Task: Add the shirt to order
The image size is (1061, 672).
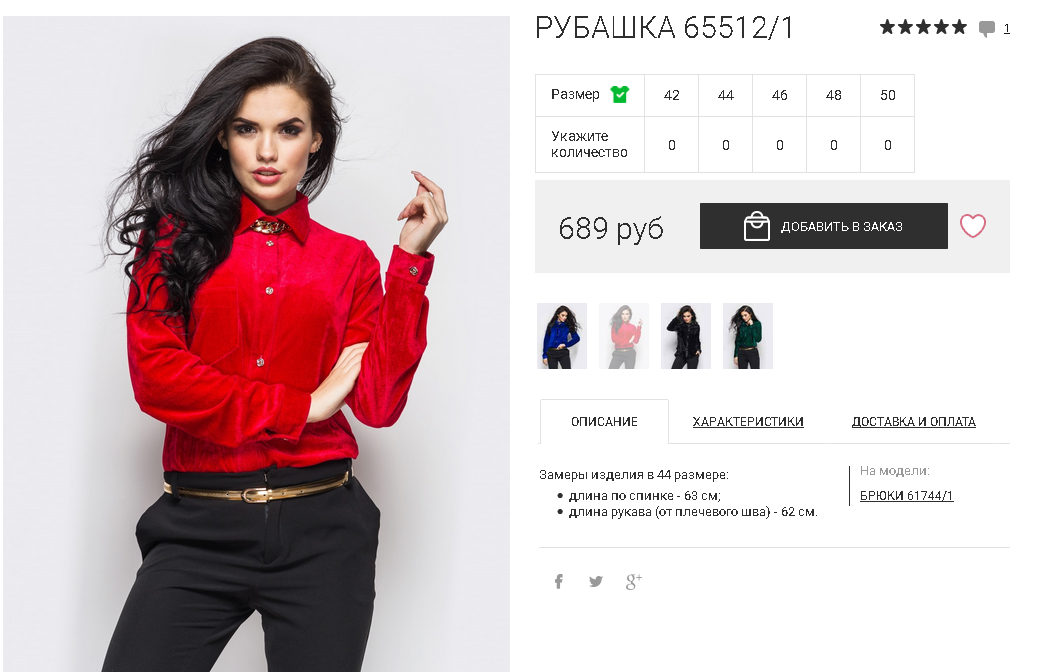Action: tap(823, 226)
